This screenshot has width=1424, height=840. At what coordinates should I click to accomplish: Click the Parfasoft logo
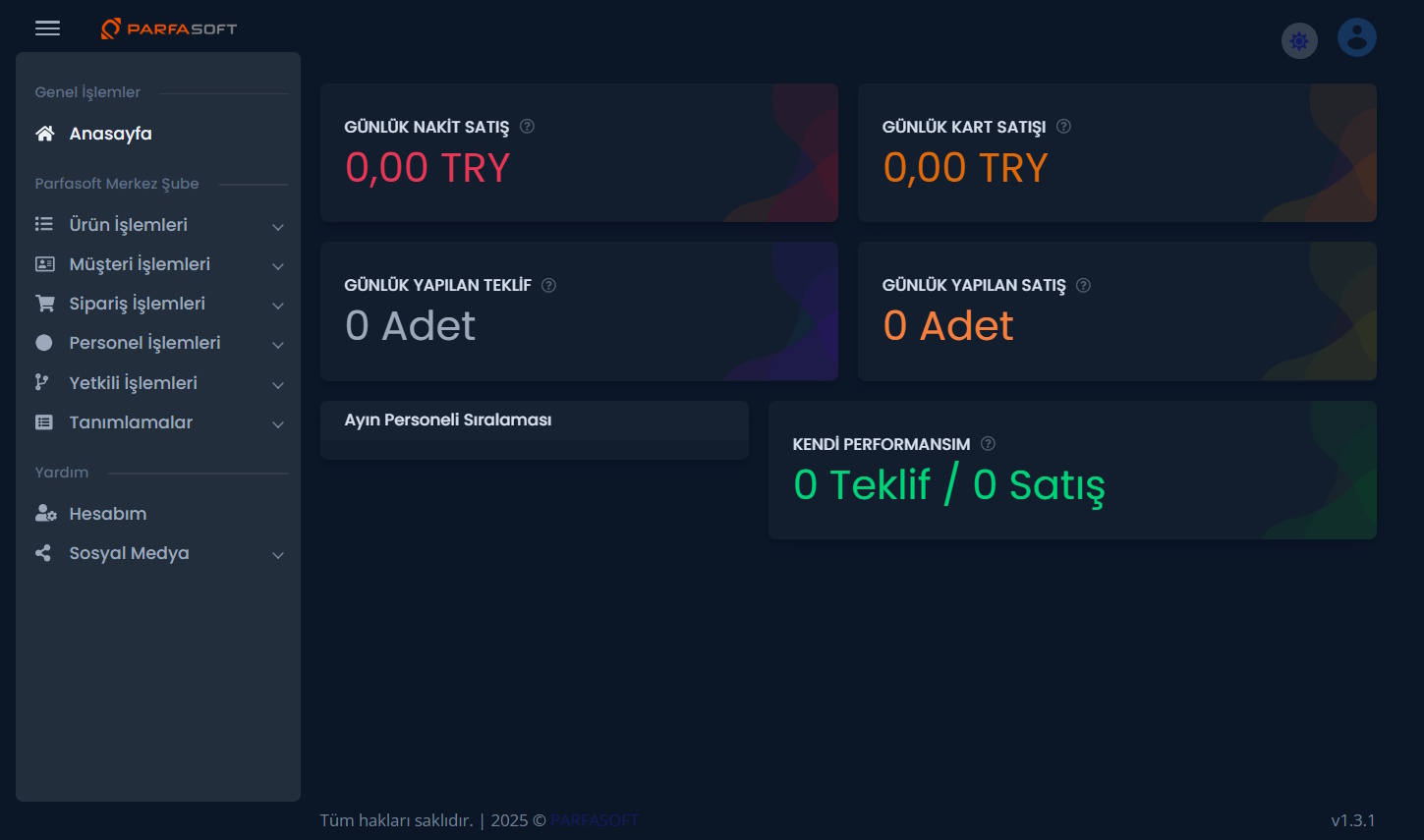(x=169, y=28)
